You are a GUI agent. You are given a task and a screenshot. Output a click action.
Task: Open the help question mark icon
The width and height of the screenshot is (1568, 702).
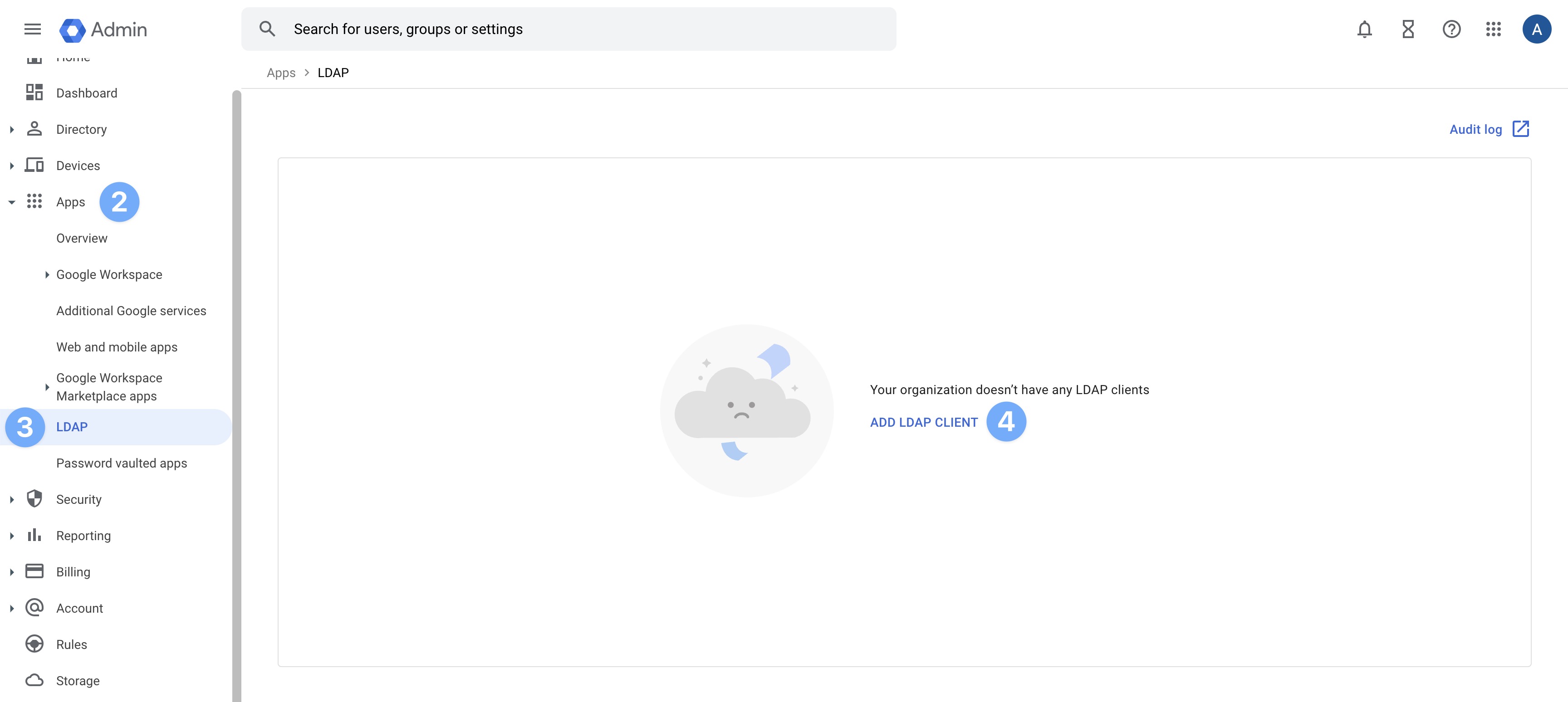click(x=1451, y=29)
